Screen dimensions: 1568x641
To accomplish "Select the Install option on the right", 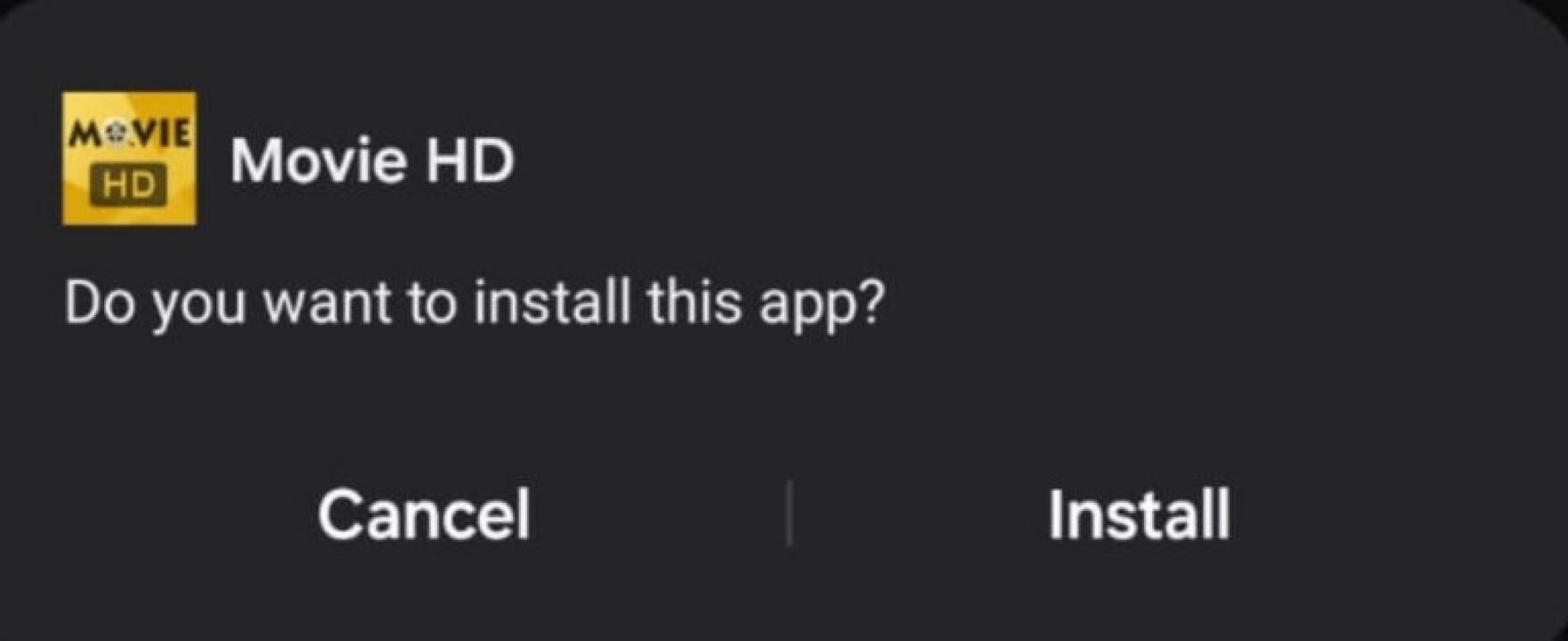I will pyautogui.click(x=1139, y=514).
